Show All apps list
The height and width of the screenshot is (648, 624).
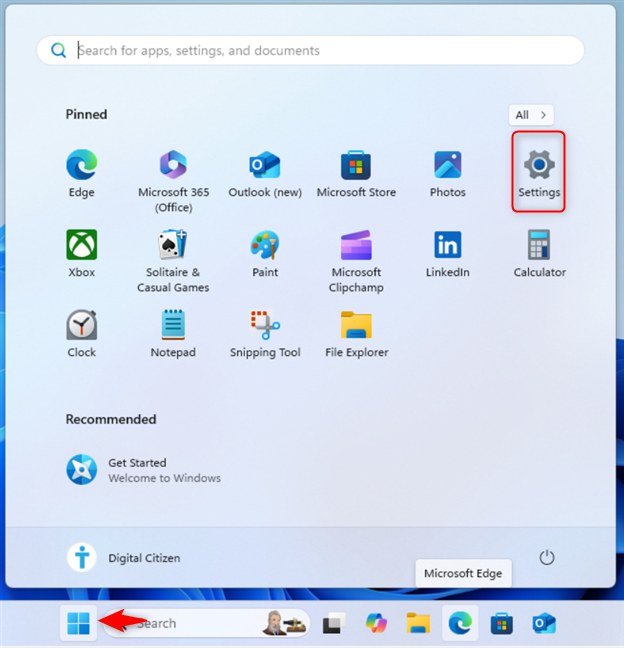tap(531, 115)
